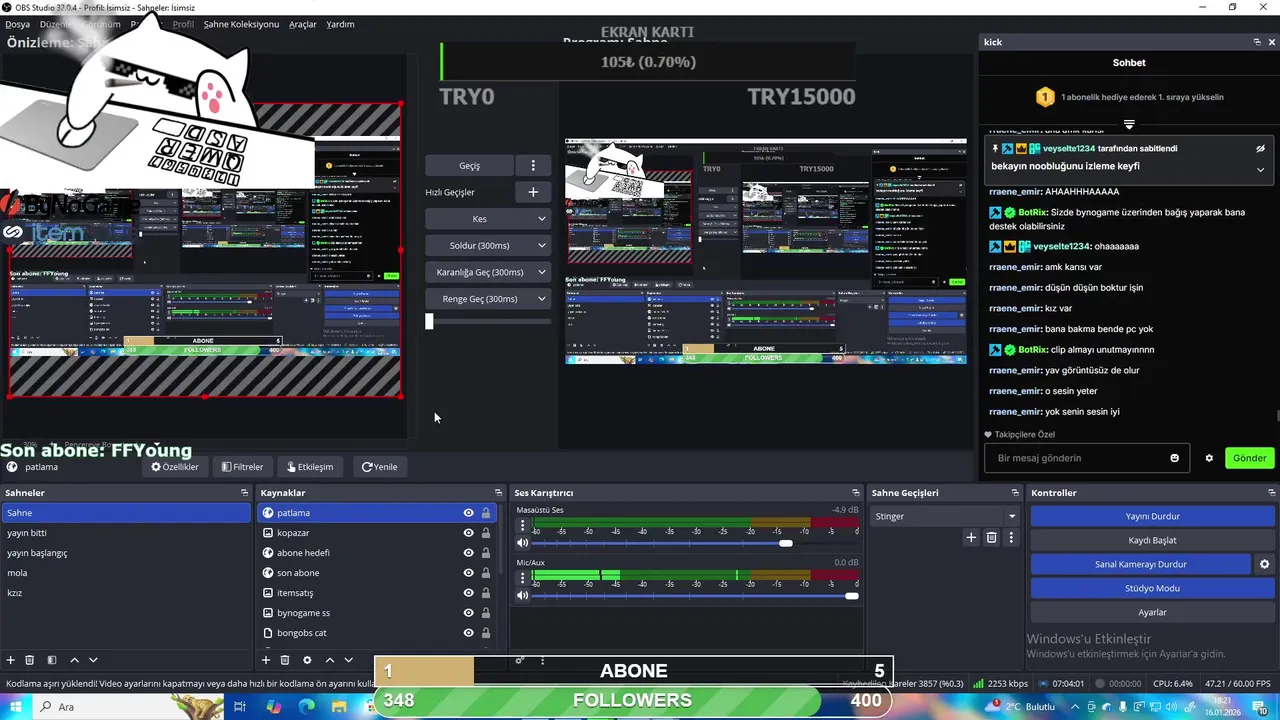Image resolution: width=1280 pixels, height=720 pixels.
Task: Toggle visibility of itemsatış source
Action: pos(468,593)
